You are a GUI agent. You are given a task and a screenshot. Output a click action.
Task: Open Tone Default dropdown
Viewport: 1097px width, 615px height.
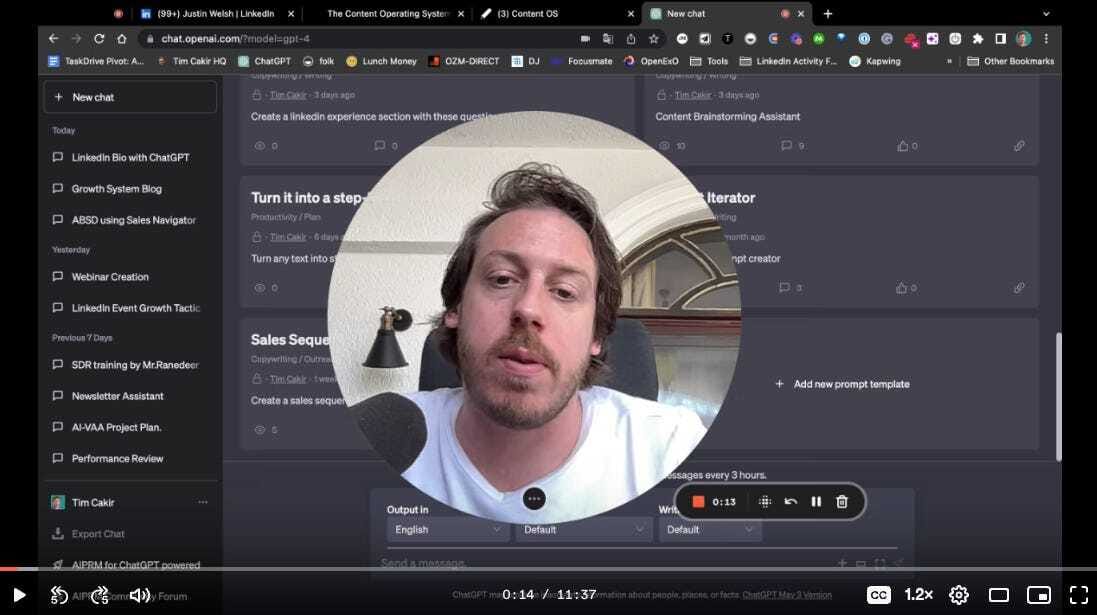tap(583, 530)
